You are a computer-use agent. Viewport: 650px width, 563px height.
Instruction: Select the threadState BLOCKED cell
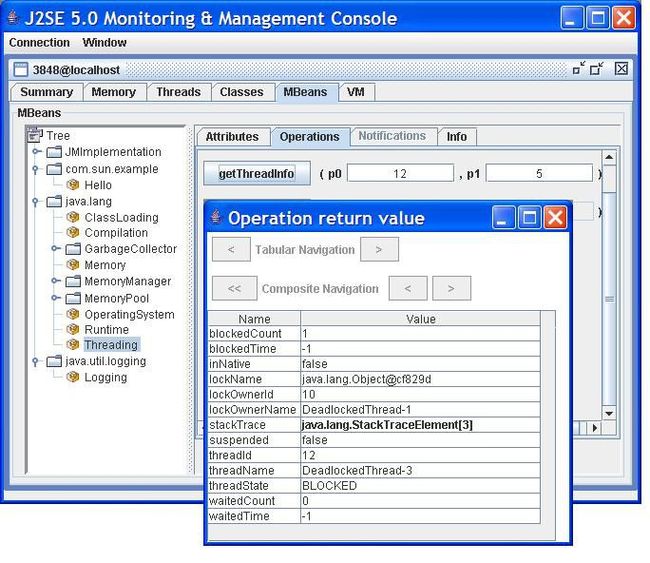click(420, 486)
